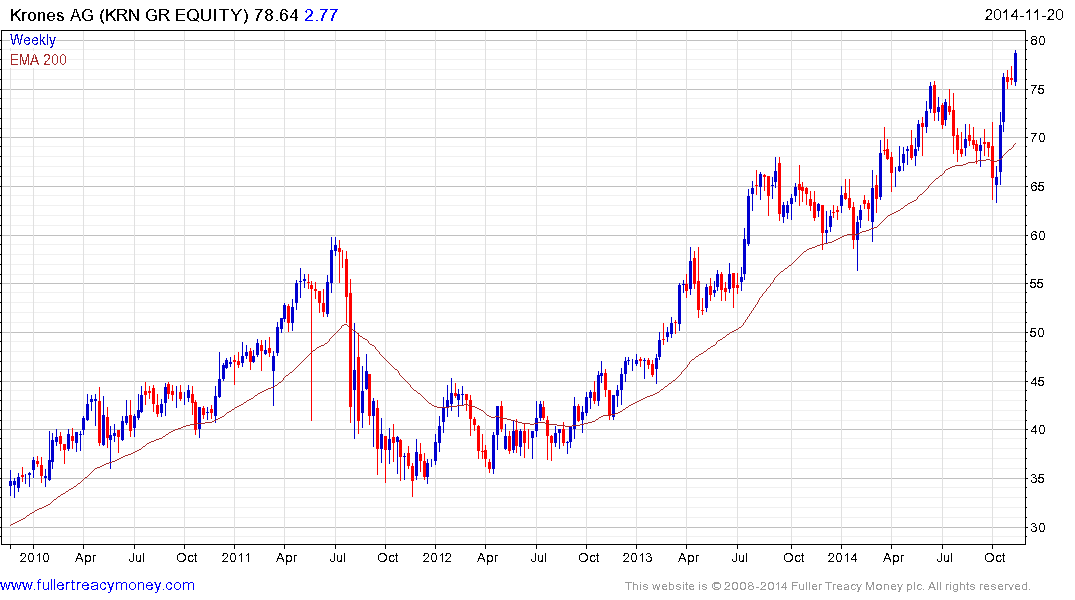Screen dimensions: 1075x600
Task: Click the Apr label following 2013
Action: 688,557
